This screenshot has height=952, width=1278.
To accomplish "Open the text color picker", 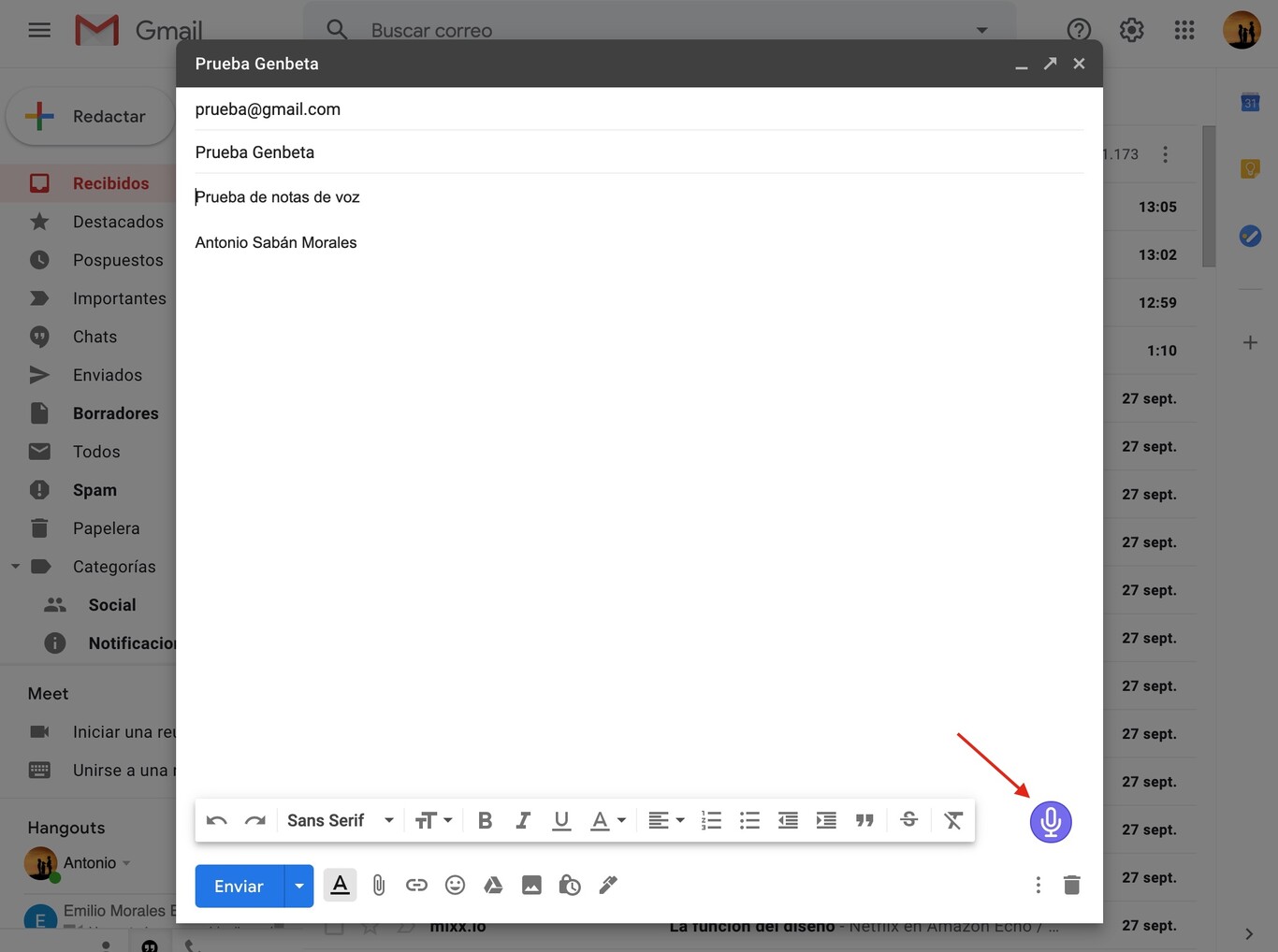I will point(607,820).
